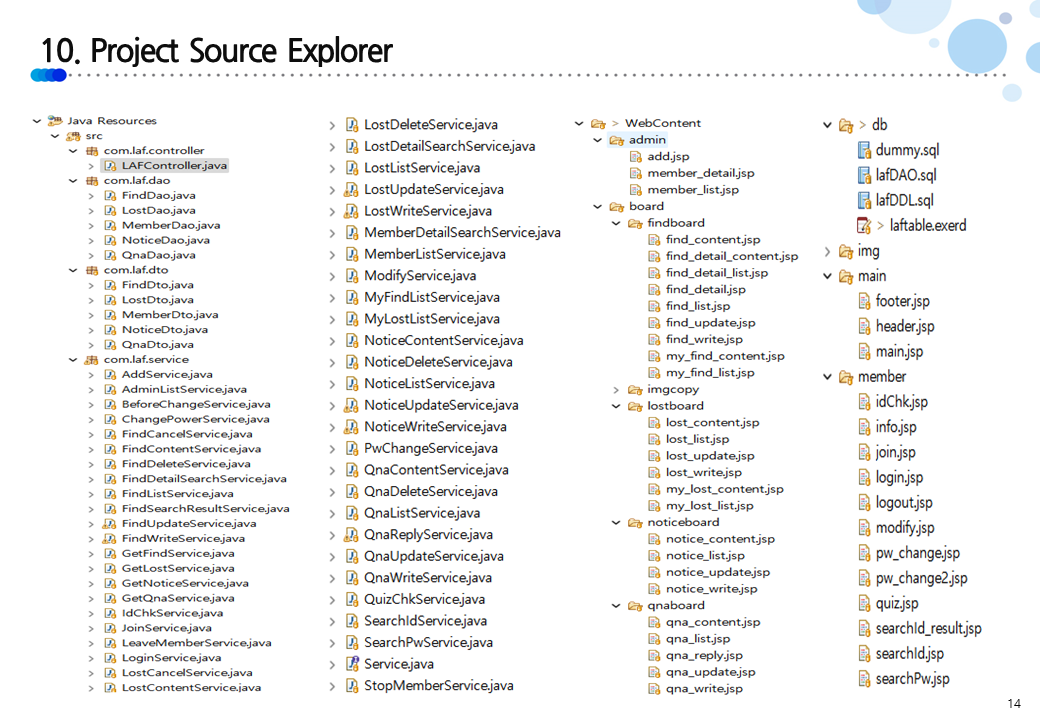1040x720 pixels.
Task: Expand the img folder
Action: click(x=827, y=251)
